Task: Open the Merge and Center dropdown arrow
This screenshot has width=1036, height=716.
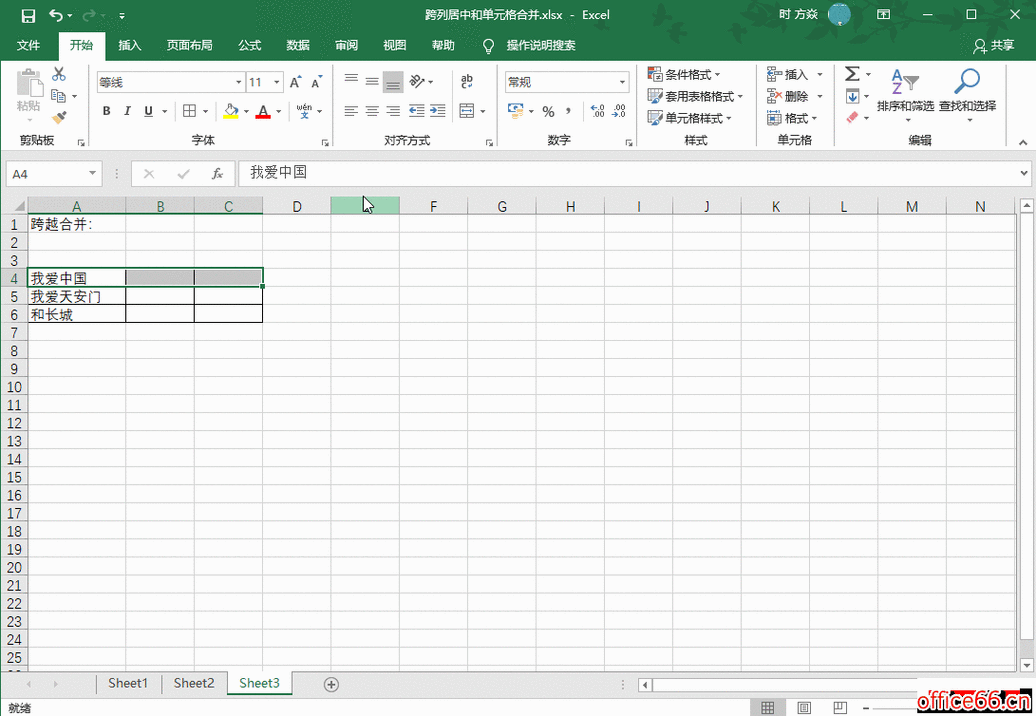Action: pos(483,112)
